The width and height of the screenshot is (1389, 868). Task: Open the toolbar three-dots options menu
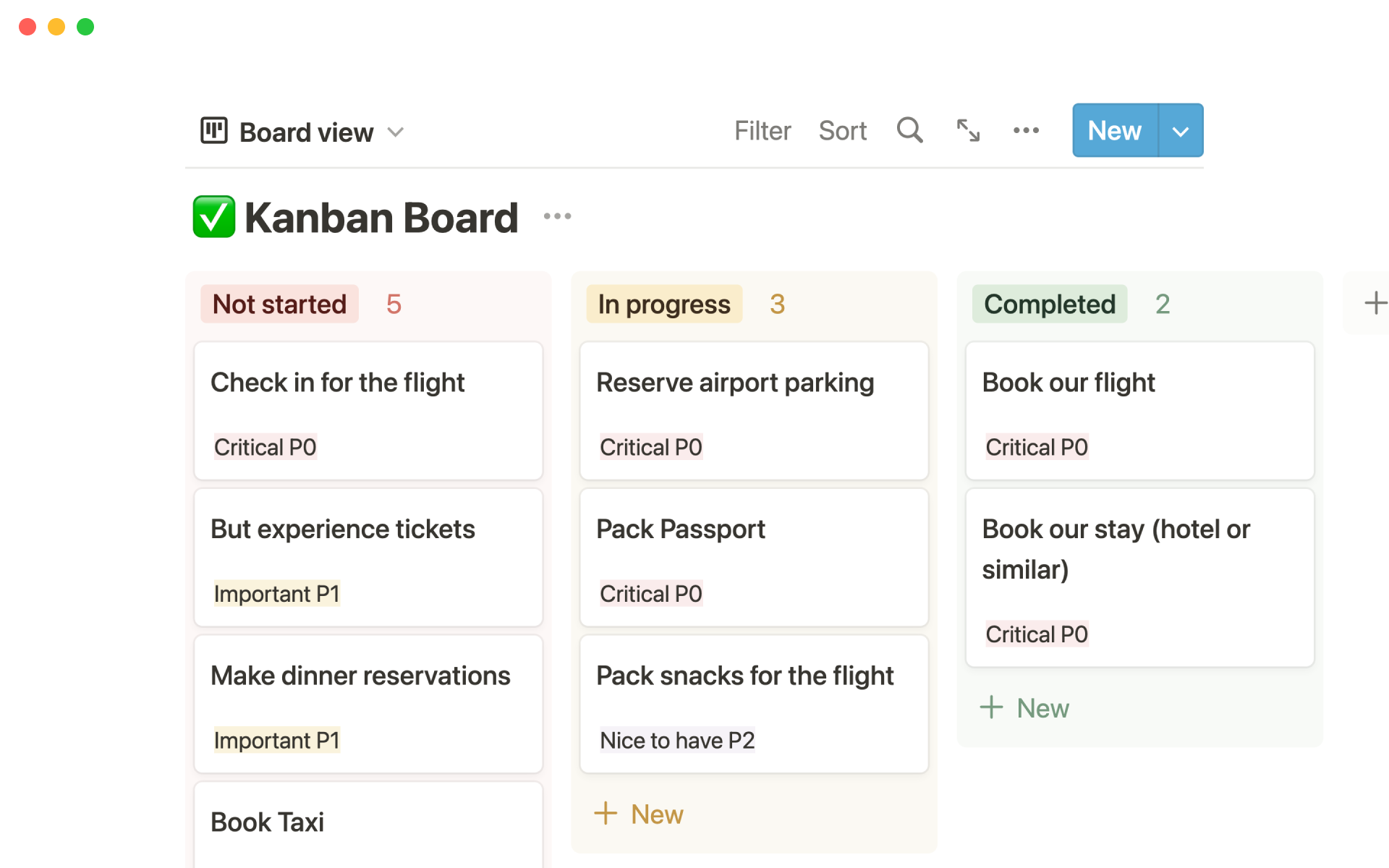tap(1026, 130)
